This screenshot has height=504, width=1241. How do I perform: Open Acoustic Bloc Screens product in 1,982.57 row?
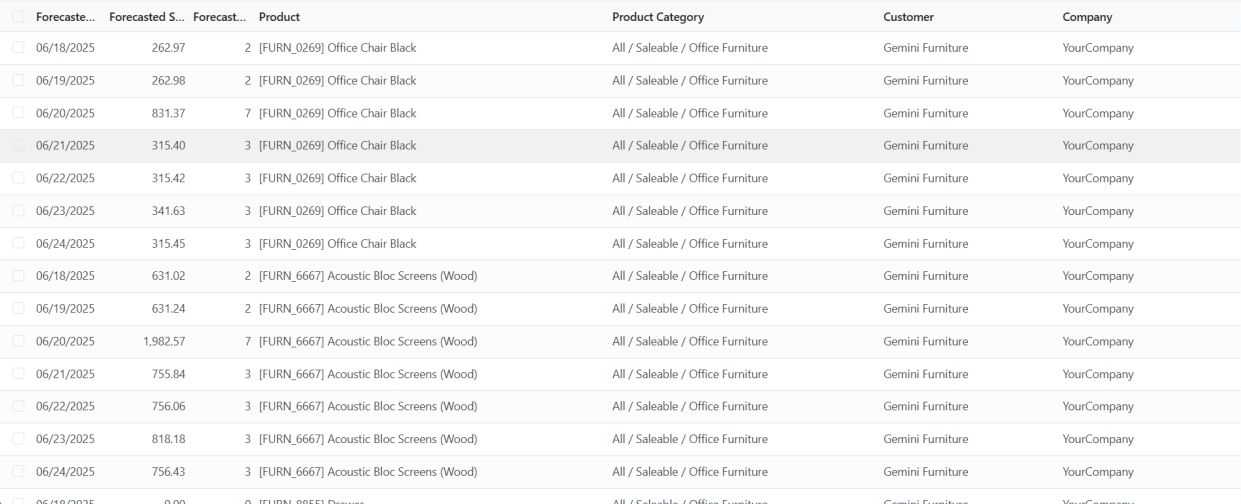pyautogui.click(x=368, y=341)
